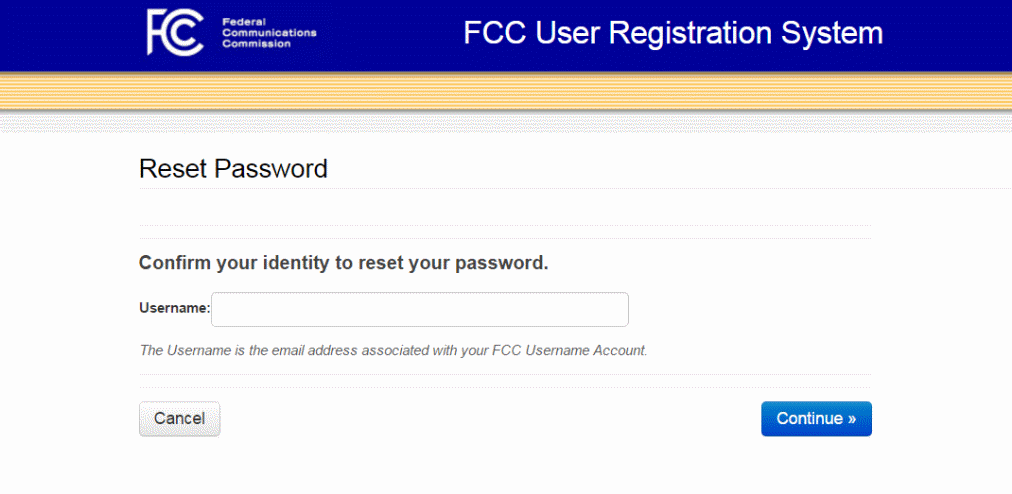Select the FCC User Registration System title
Viewport: 1012px width, 494px height.
[672, 33]
